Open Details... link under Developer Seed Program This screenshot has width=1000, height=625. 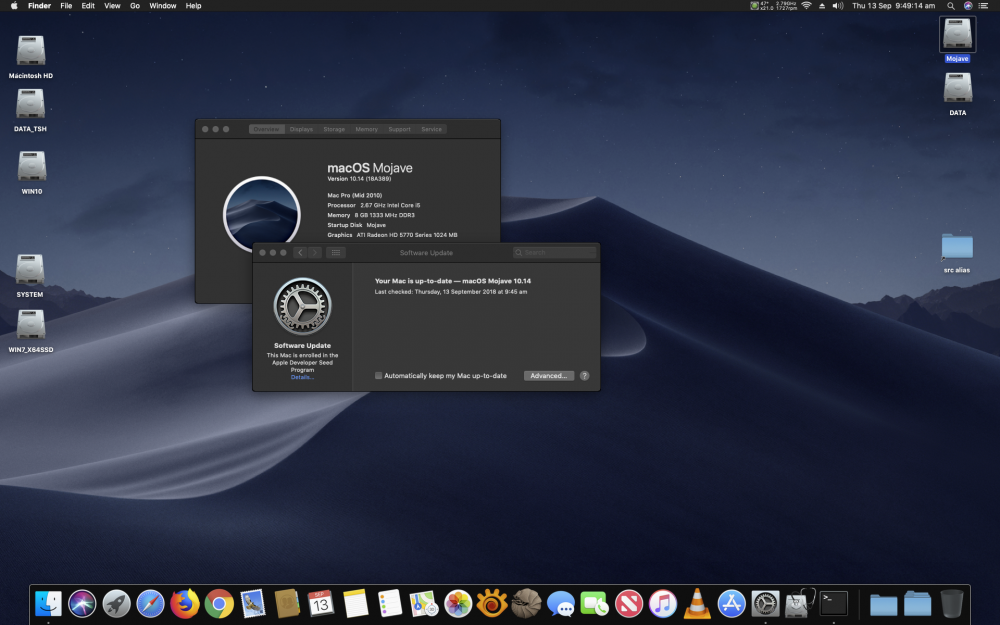pyautogui.click(x=302, y=377)
